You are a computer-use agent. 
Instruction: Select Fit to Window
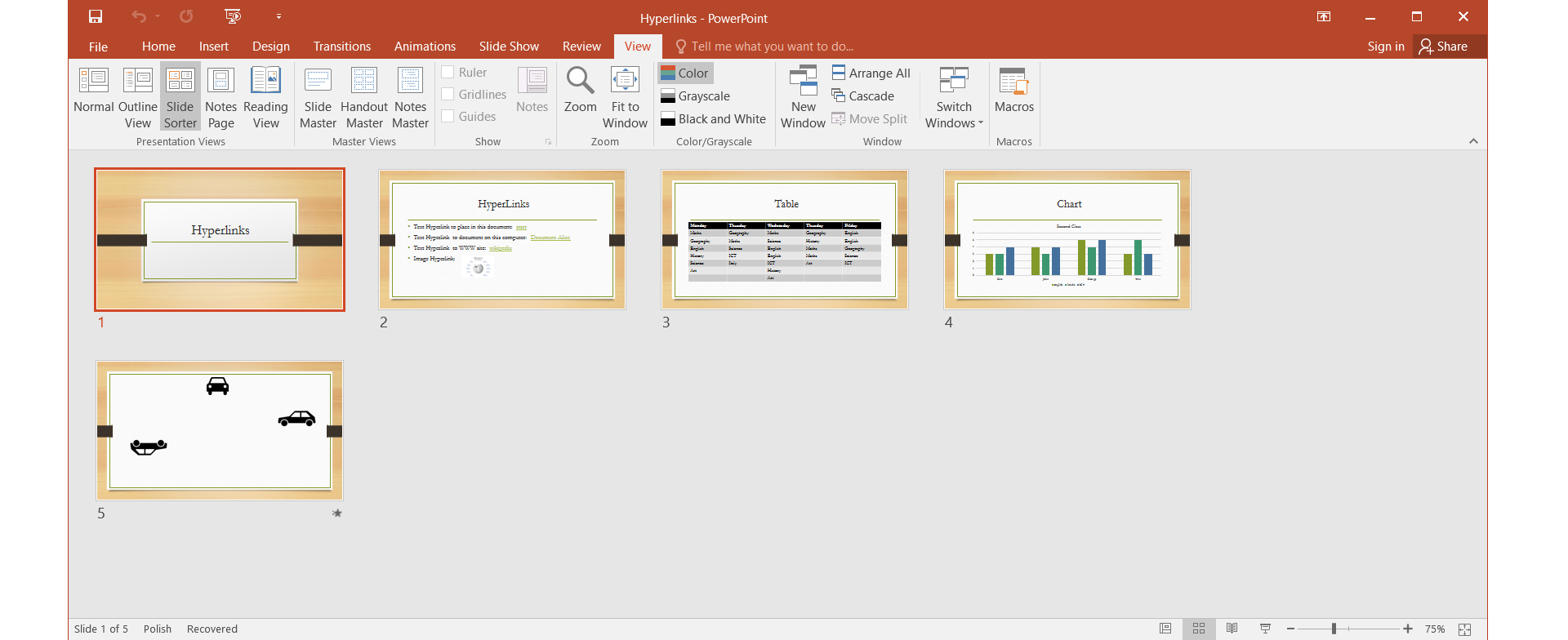point(625,98)
